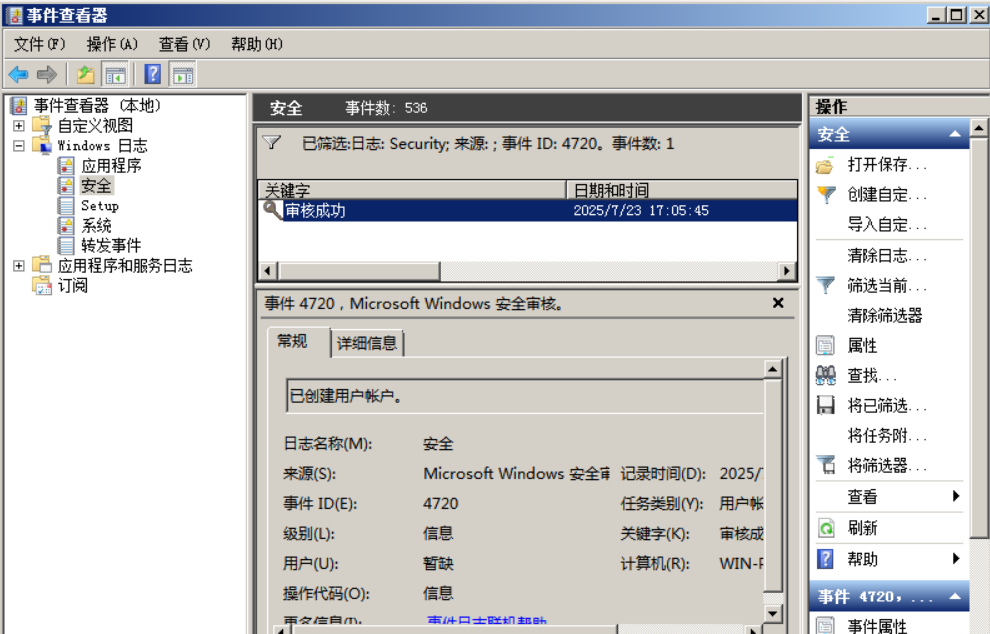Open the 查看 submenu arrow in actions pane
This screenshot has width=990, height=634.
pos(958,497)
